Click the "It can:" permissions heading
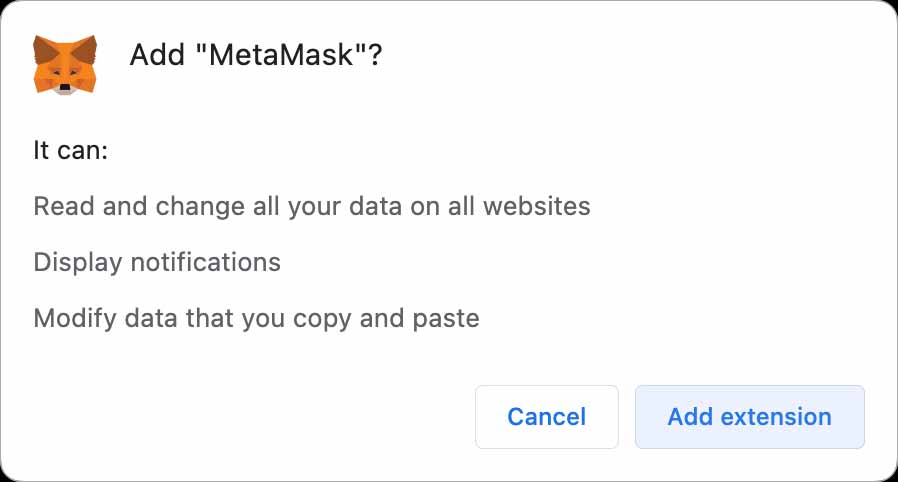898x482 pixels. pyautogui.click(x=70, y=150)
